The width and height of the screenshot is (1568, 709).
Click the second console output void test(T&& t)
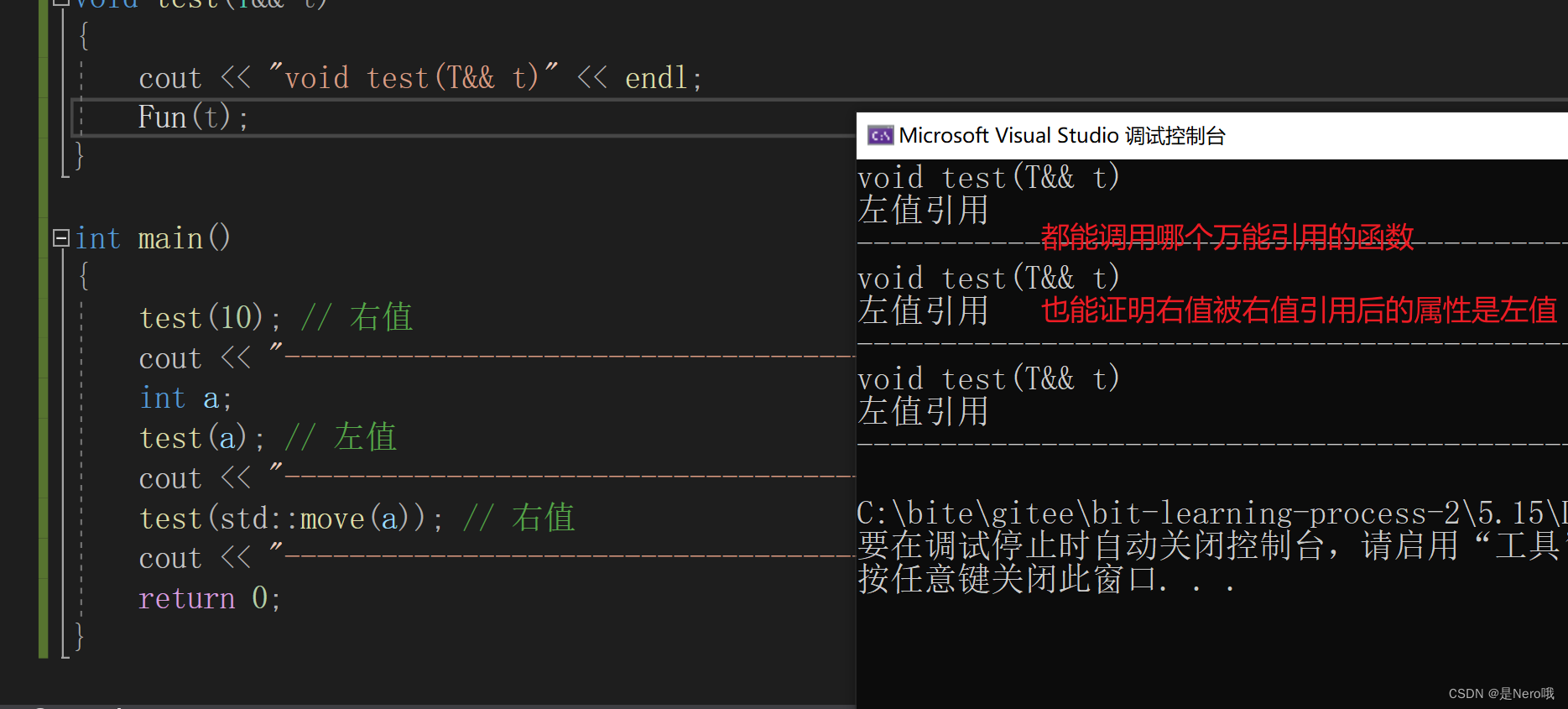(x=988, y=279)
